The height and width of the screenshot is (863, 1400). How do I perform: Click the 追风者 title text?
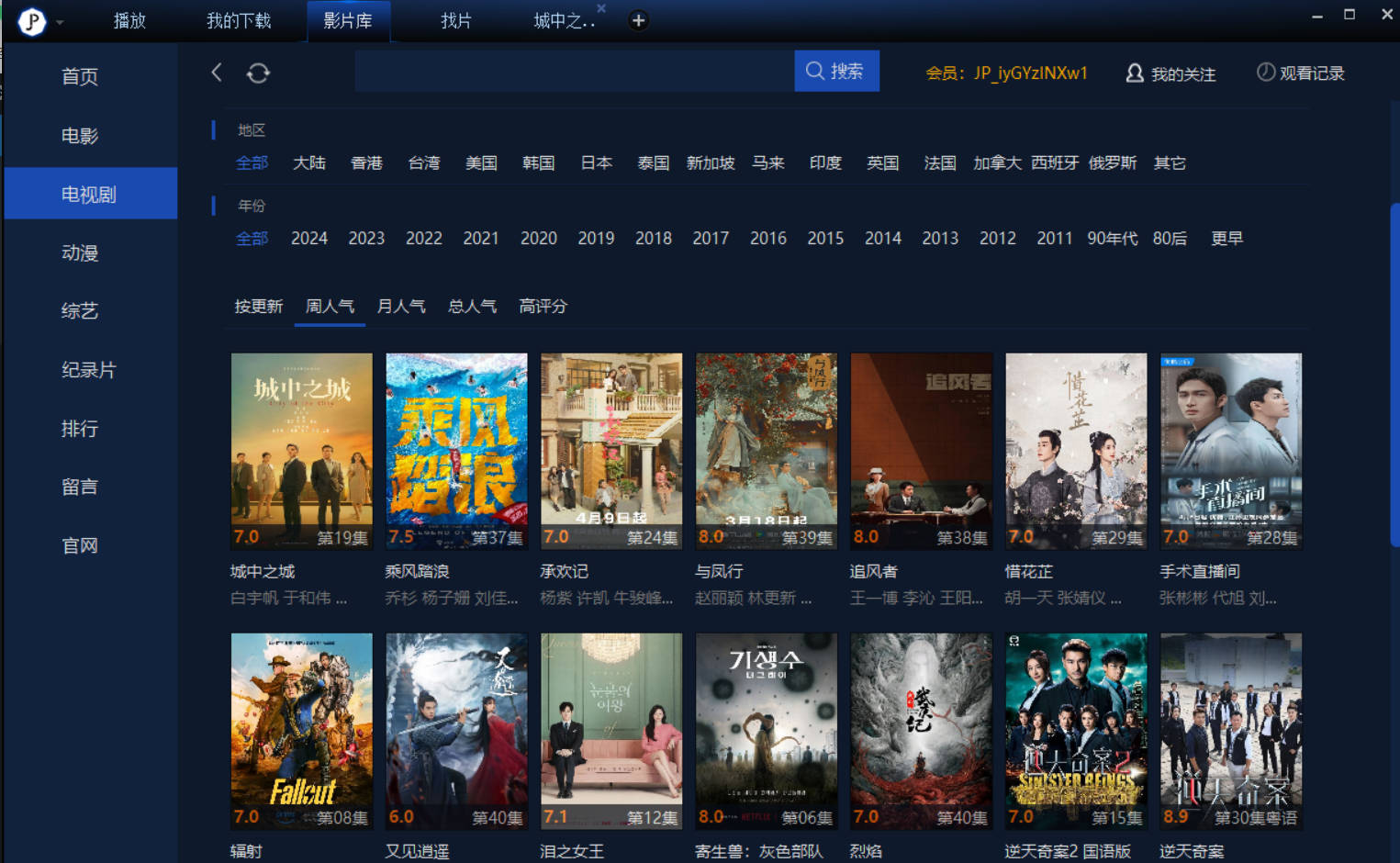pos(873,571)
